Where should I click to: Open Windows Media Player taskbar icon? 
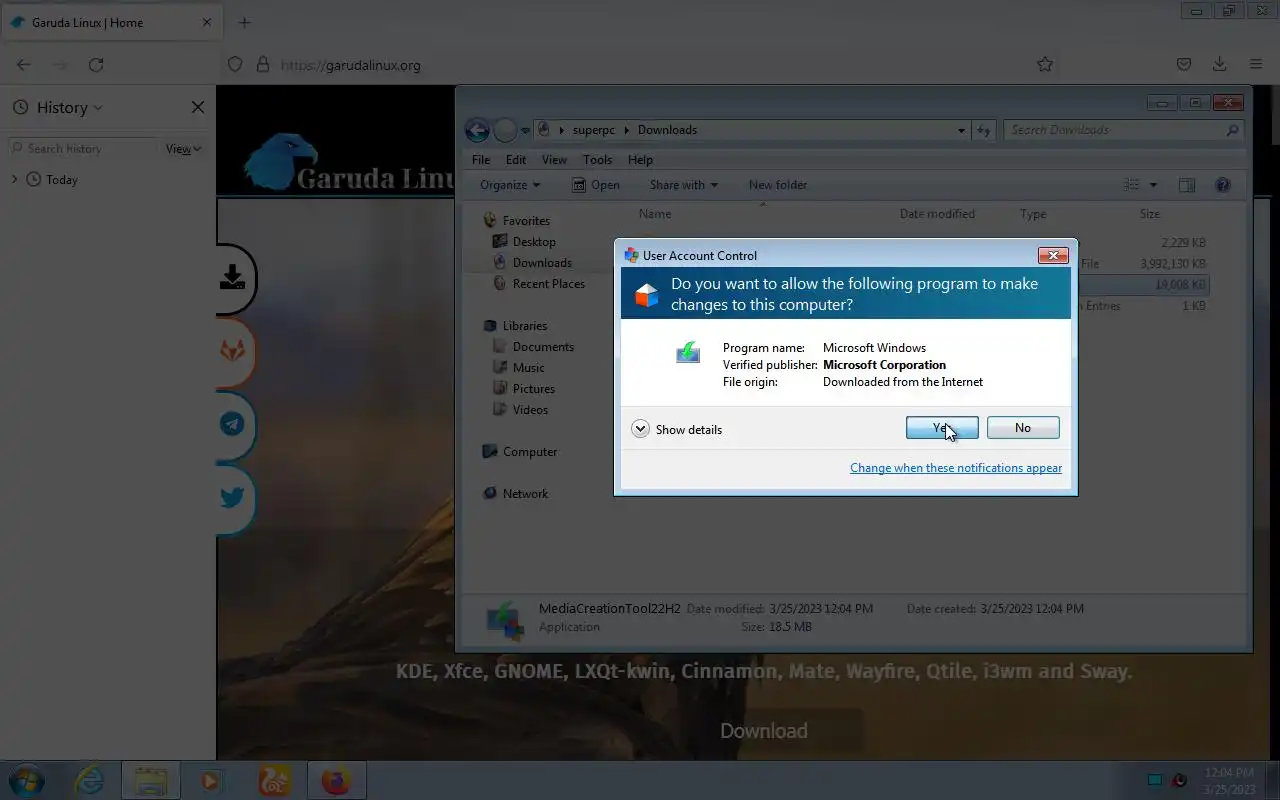211,780
